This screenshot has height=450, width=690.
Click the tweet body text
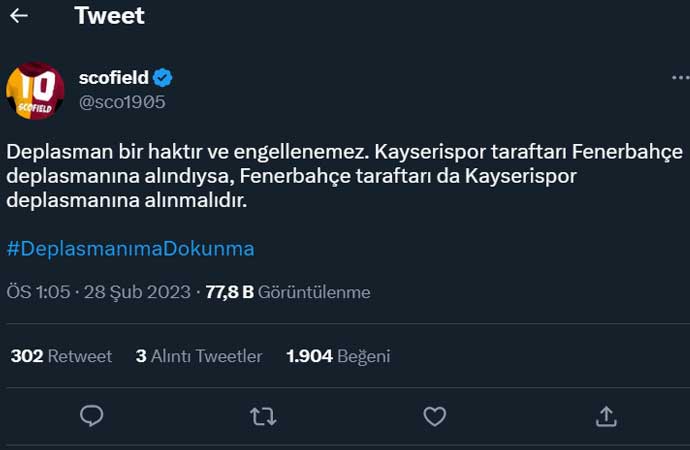coord(344,176)
